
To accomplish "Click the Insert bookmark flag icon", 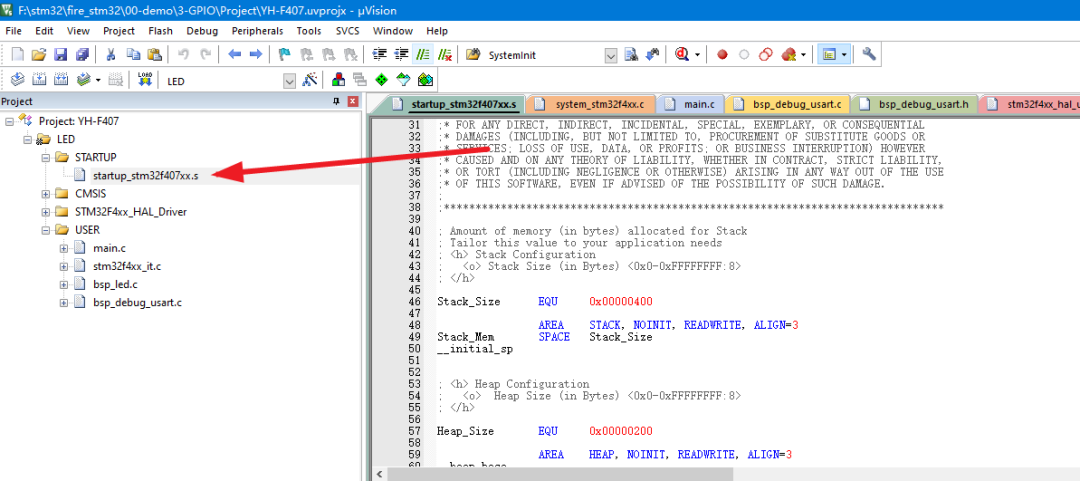I will click(284, 54).
